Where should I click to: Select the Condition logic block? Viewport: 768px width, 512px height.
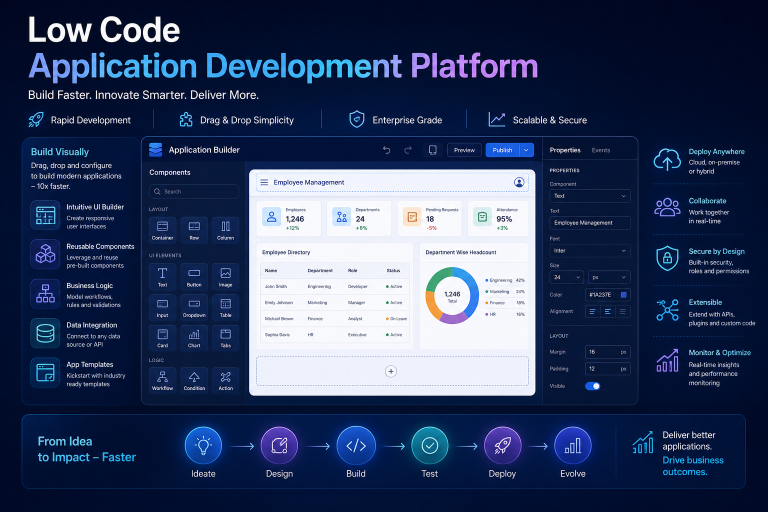click(x=194, y=380)
